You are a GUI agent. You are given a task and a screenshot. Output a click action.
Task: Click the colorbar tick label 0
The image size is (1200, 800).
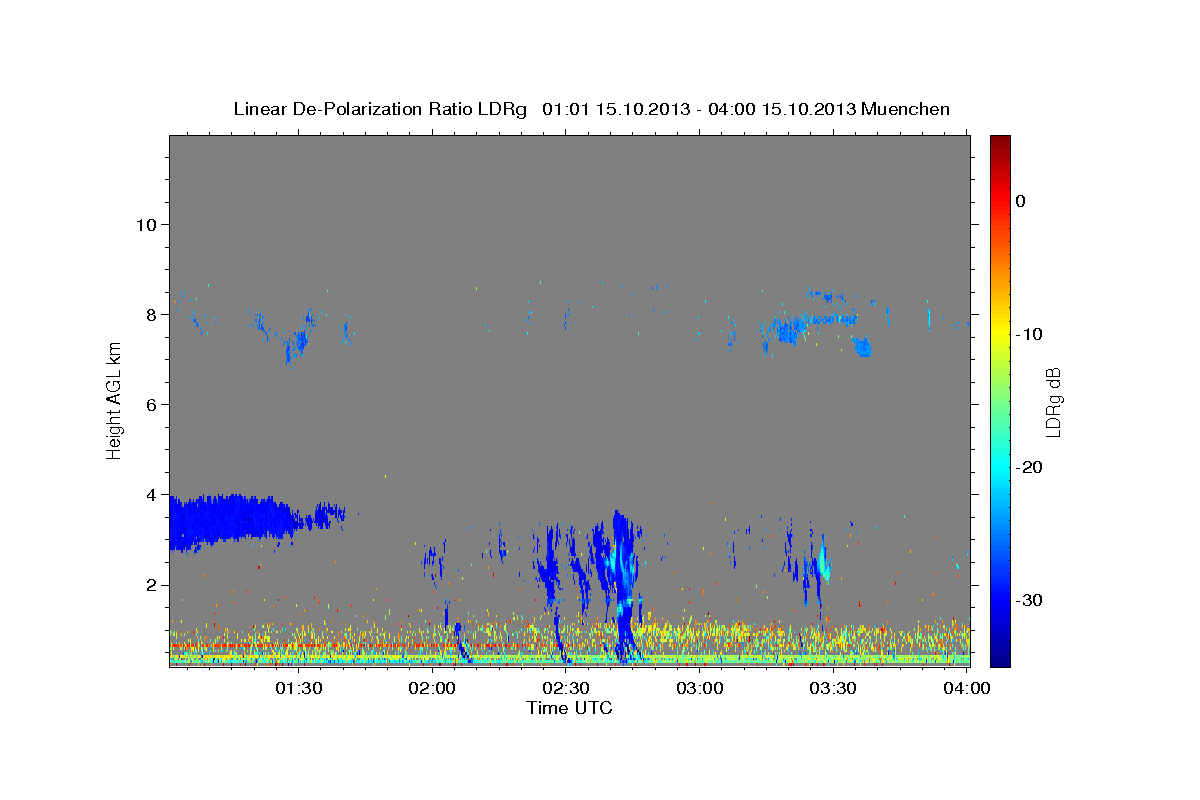click(x=1021, y=201)
